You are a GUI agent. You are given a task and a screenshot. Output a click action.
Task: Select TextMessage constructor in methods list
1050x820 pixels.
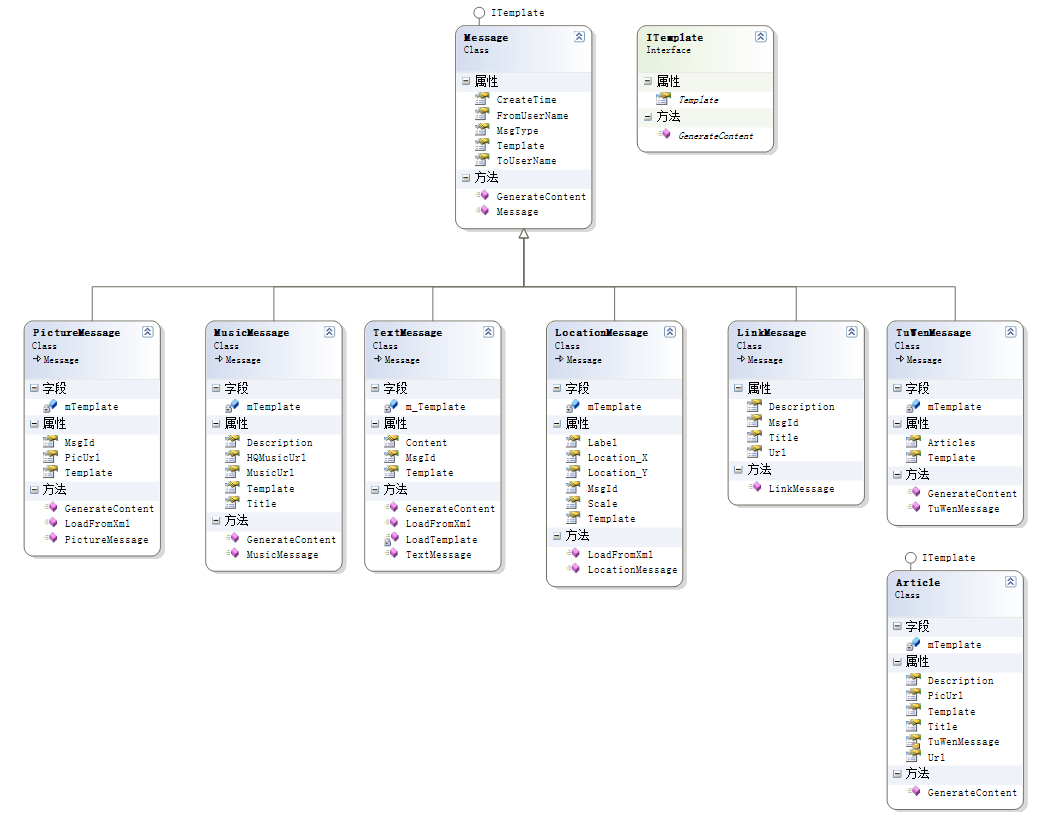coord(438,554)
